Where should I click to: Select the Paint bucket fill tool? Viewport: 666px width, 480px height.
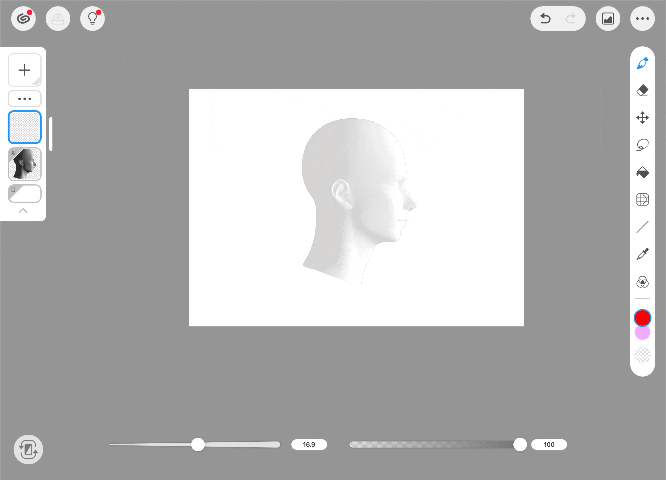click(642, 172)
